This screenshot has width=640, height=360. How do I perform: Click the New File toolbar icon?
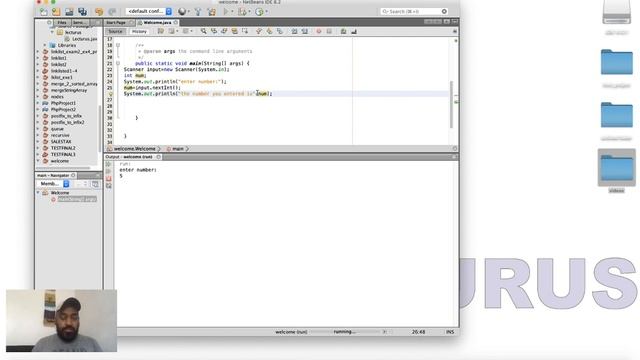(x=43, y=11)
